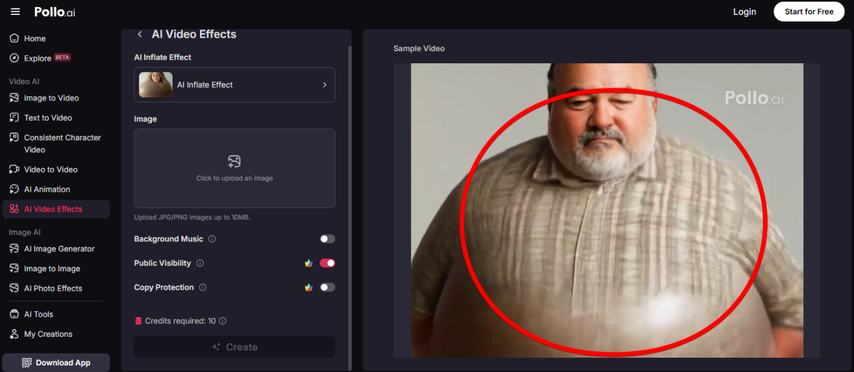854x372 pixels.
Task: Click the QR code icon on Download App
Action: point(27,363)
